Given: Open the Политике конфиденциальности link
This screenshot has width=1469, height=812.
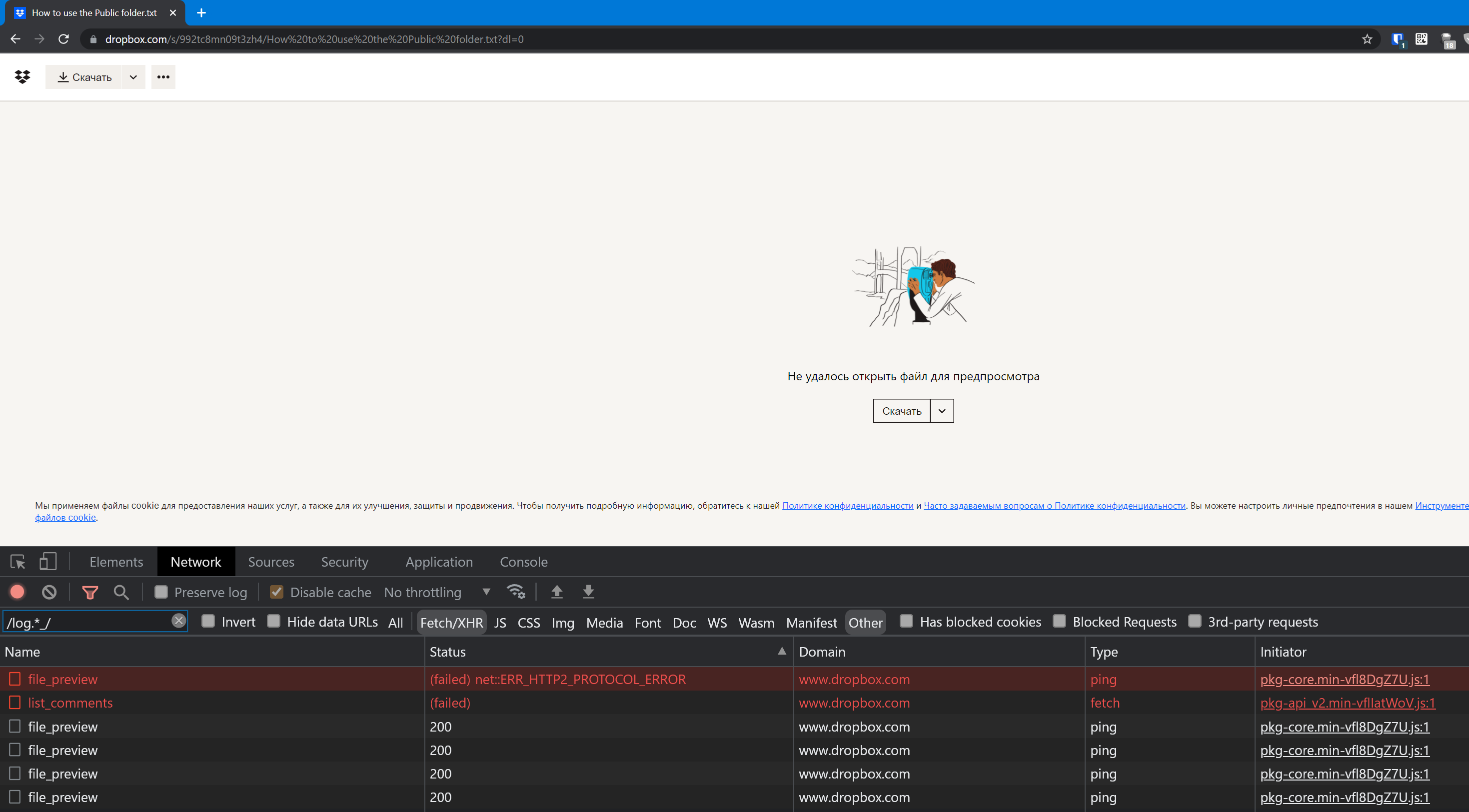Looking at the screenshot, I should coord(847,505).
